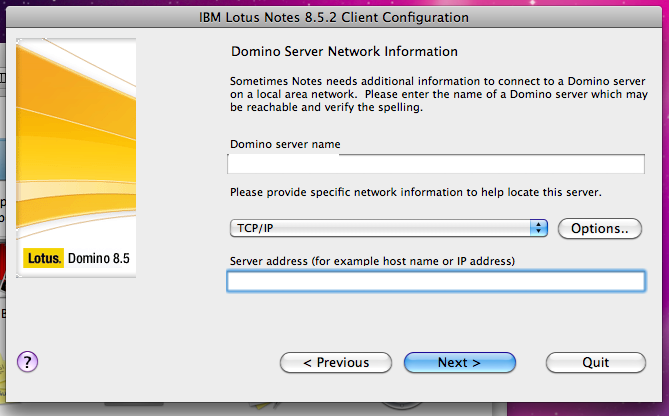Click the 'Please provide specific network information' text
Viewport: 669px width, 416px height.
click(x=416, y=192)
